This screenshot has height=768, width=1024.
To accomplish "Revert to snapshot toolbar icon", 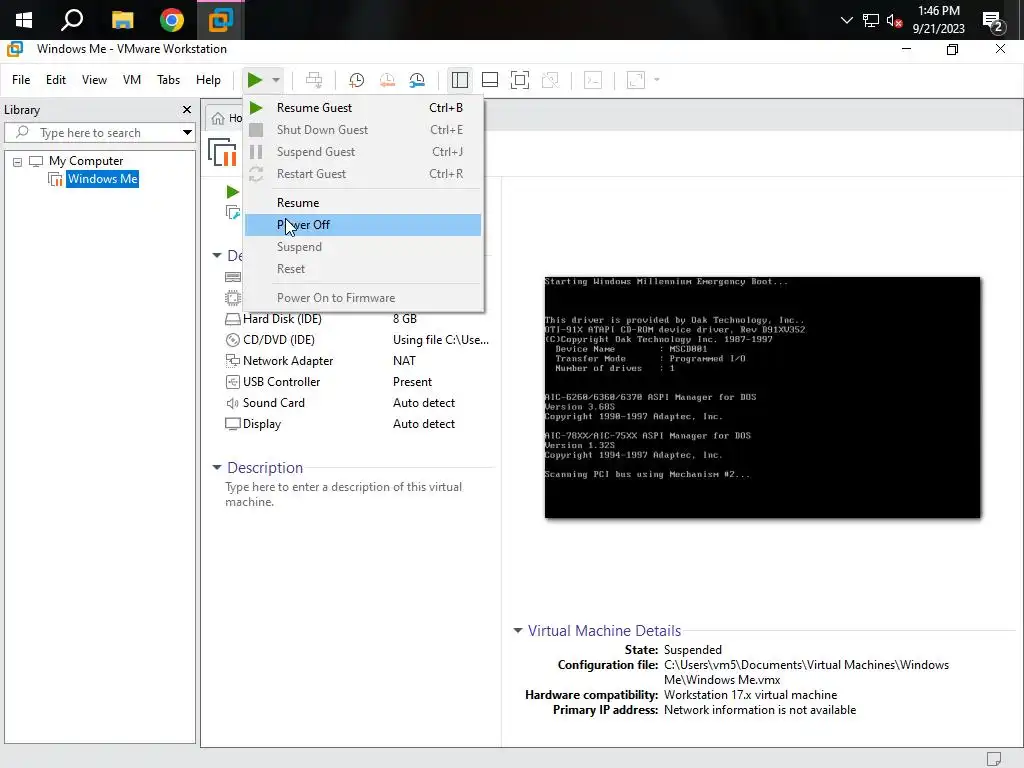I will [387, 80].
